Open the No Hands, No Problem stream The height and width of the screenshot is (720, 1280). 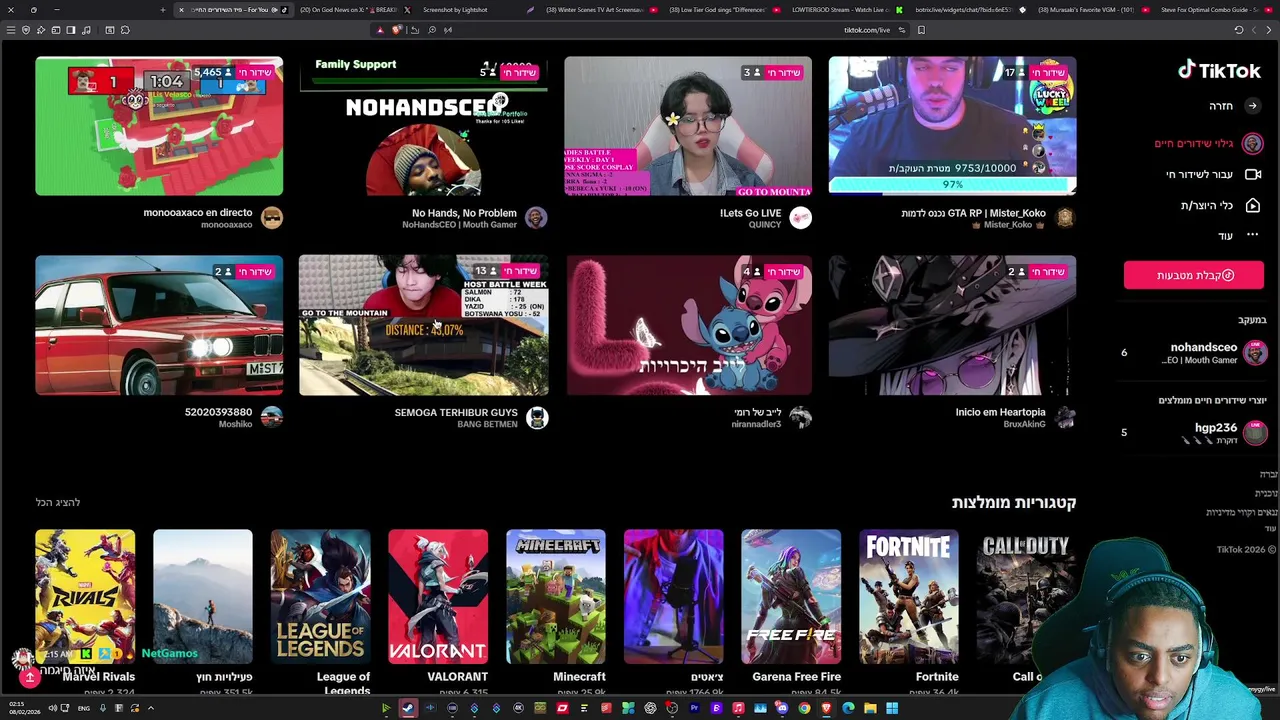coord(423,126)
